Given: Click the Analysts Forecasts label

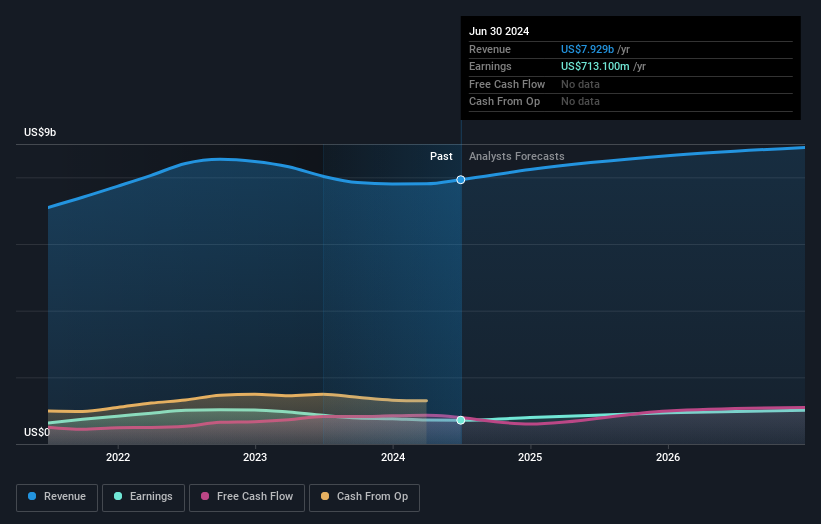Looking at the screenshot, I should coord(517,156).
